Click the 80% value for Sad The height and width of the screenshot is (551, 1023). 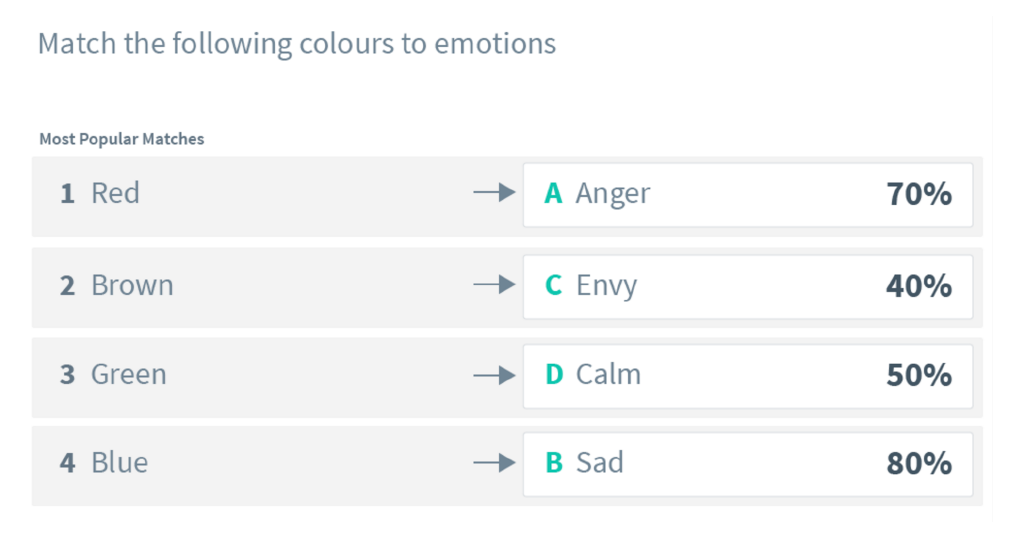coord(919,464)
